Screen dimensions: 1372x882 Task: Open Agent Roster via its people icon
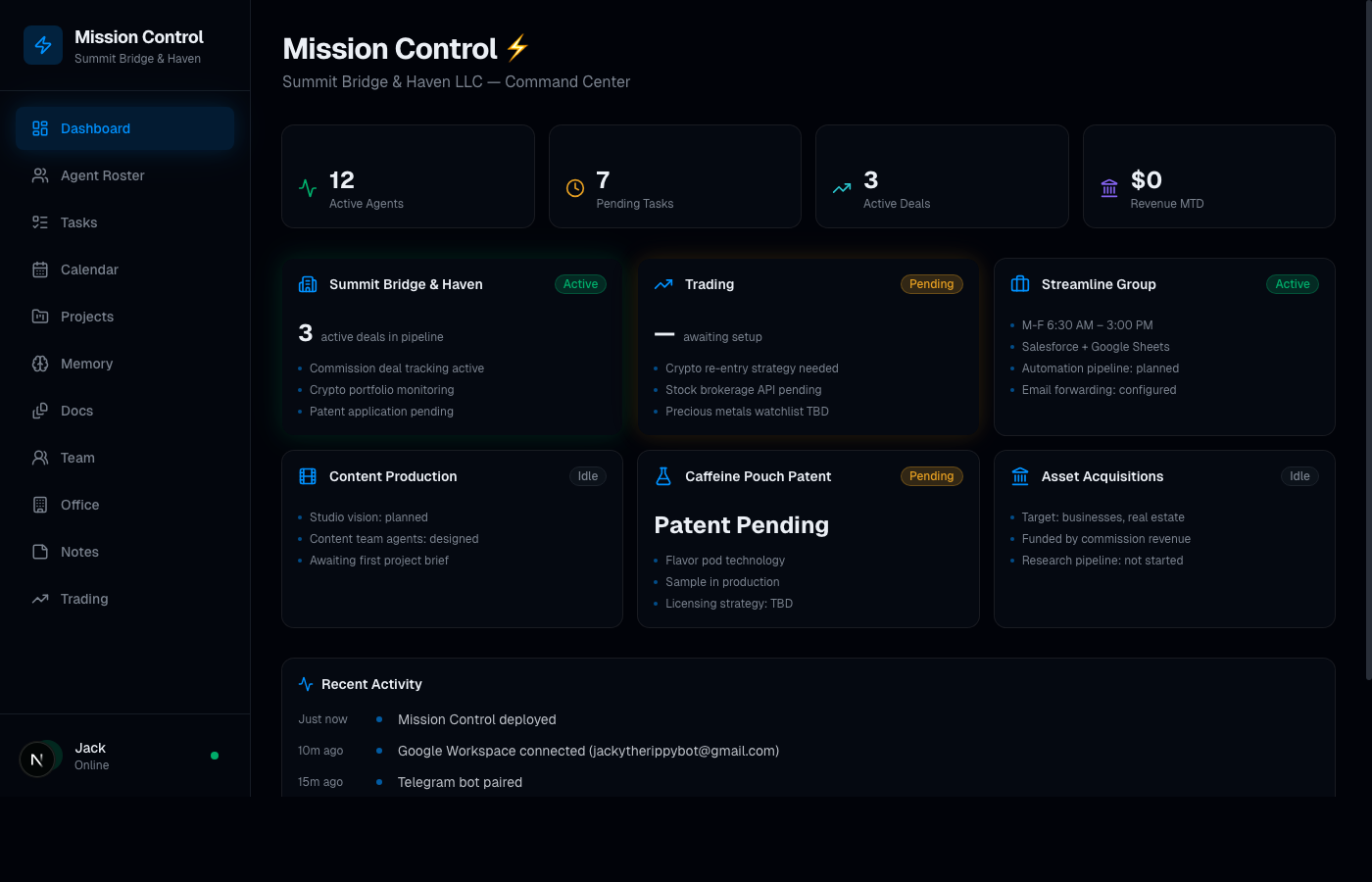[x=39, y=175]
